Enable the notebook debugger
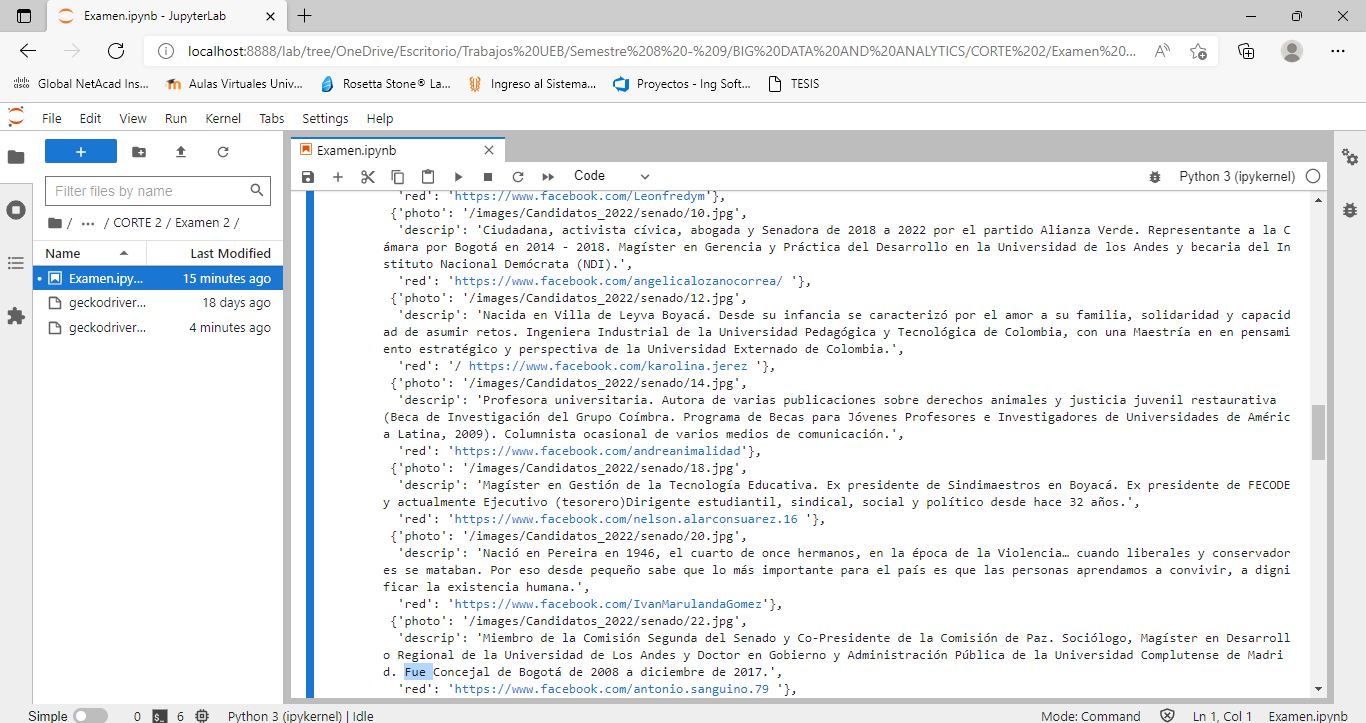 [1155, 176]
